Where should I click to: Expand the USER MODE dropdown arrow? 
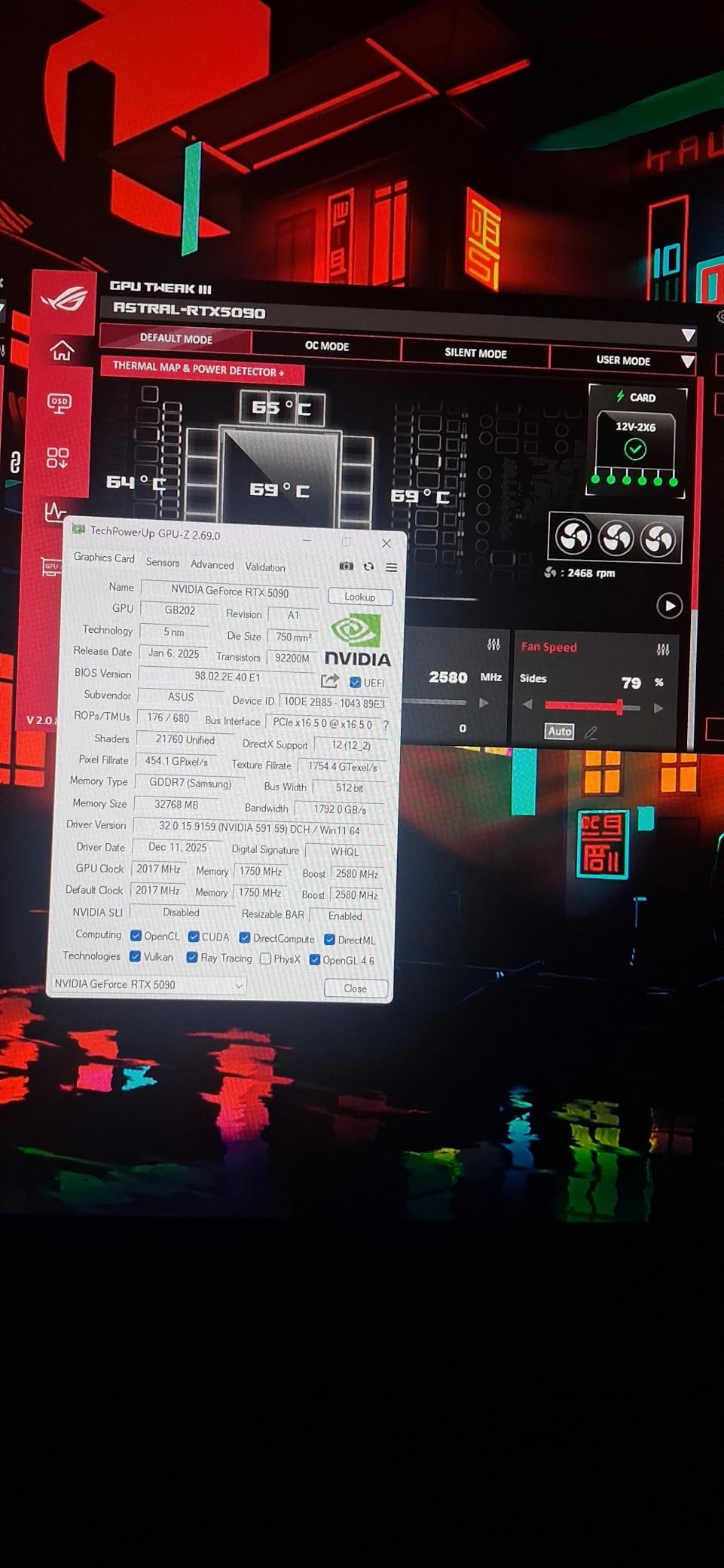687,362
